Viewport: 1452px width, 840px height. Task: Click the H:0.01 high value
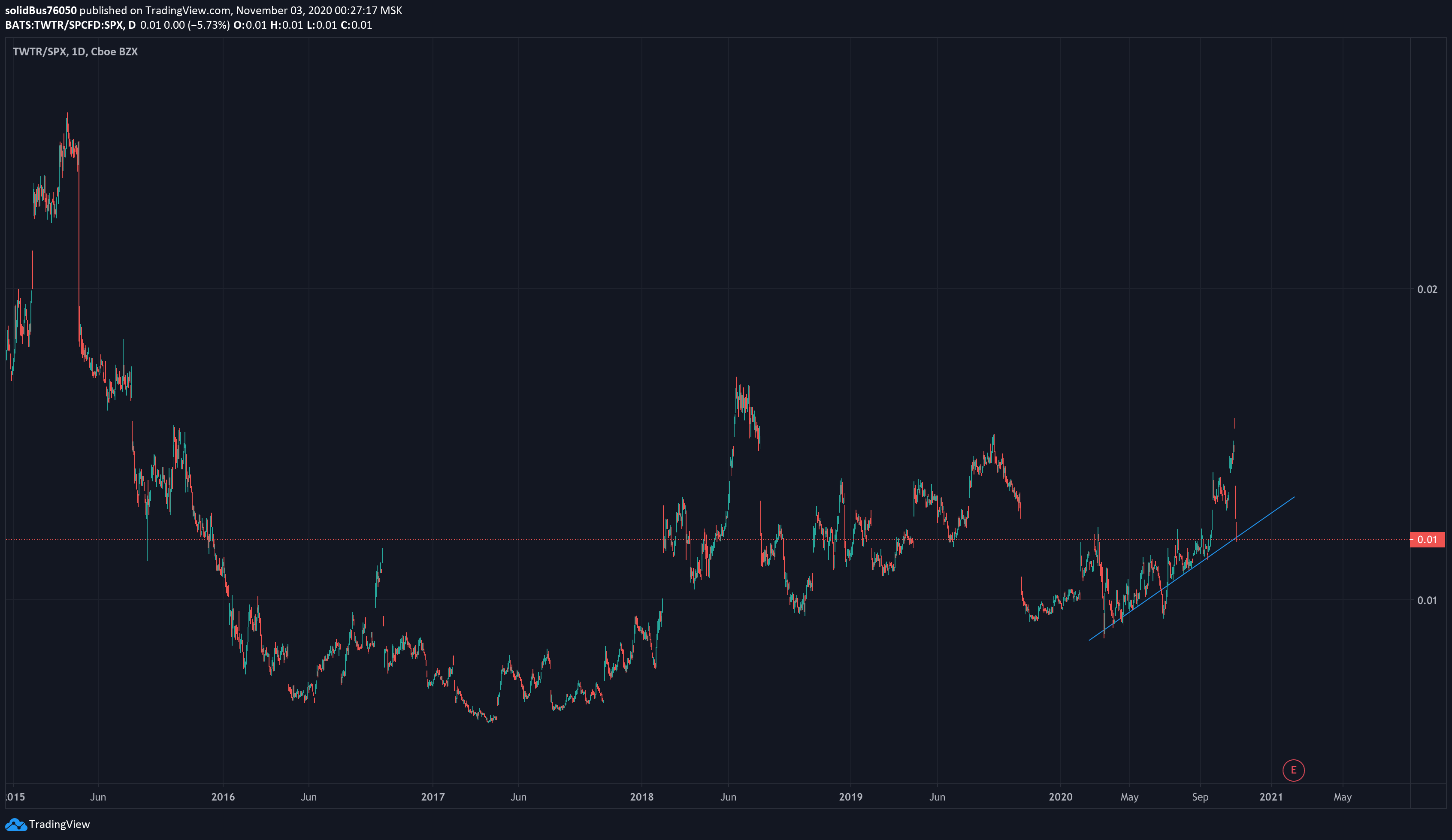point(286,25)
